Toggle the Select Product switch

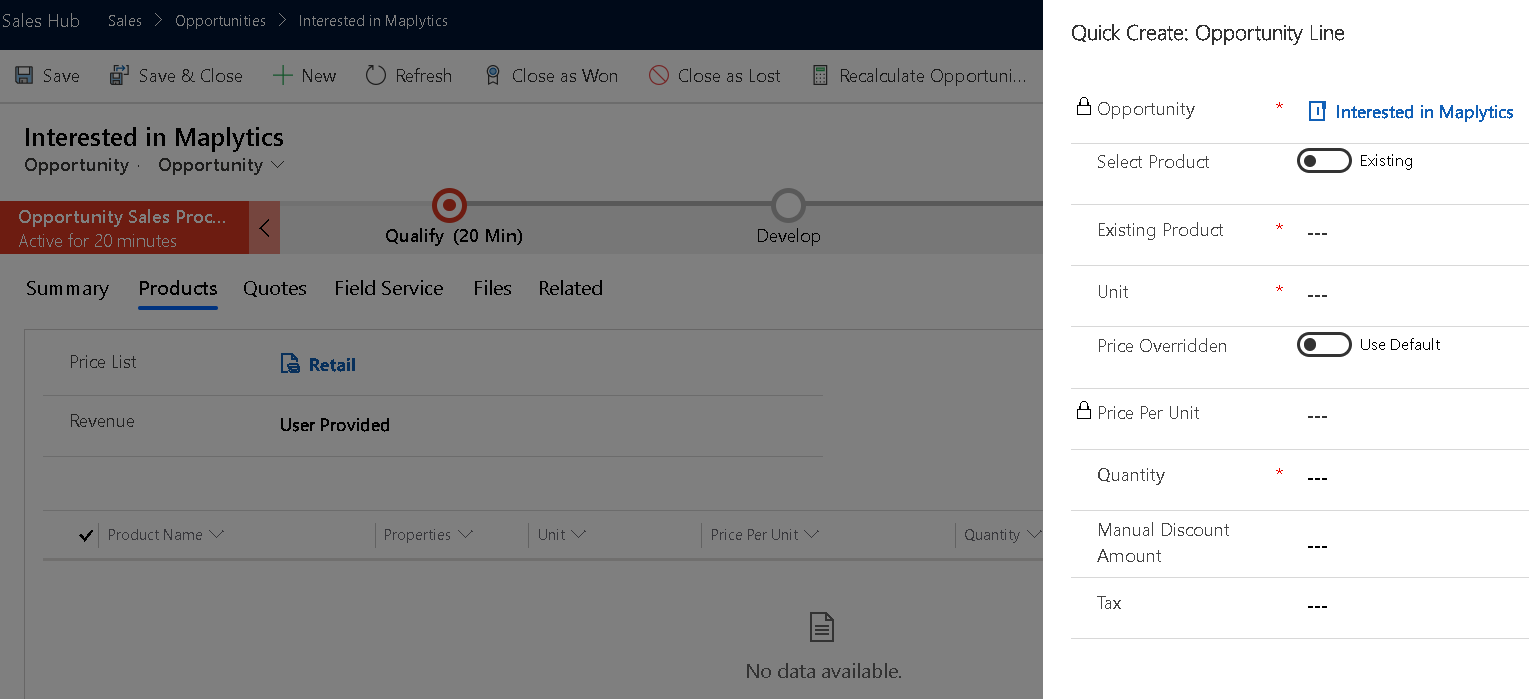[x=1324, y=161]
